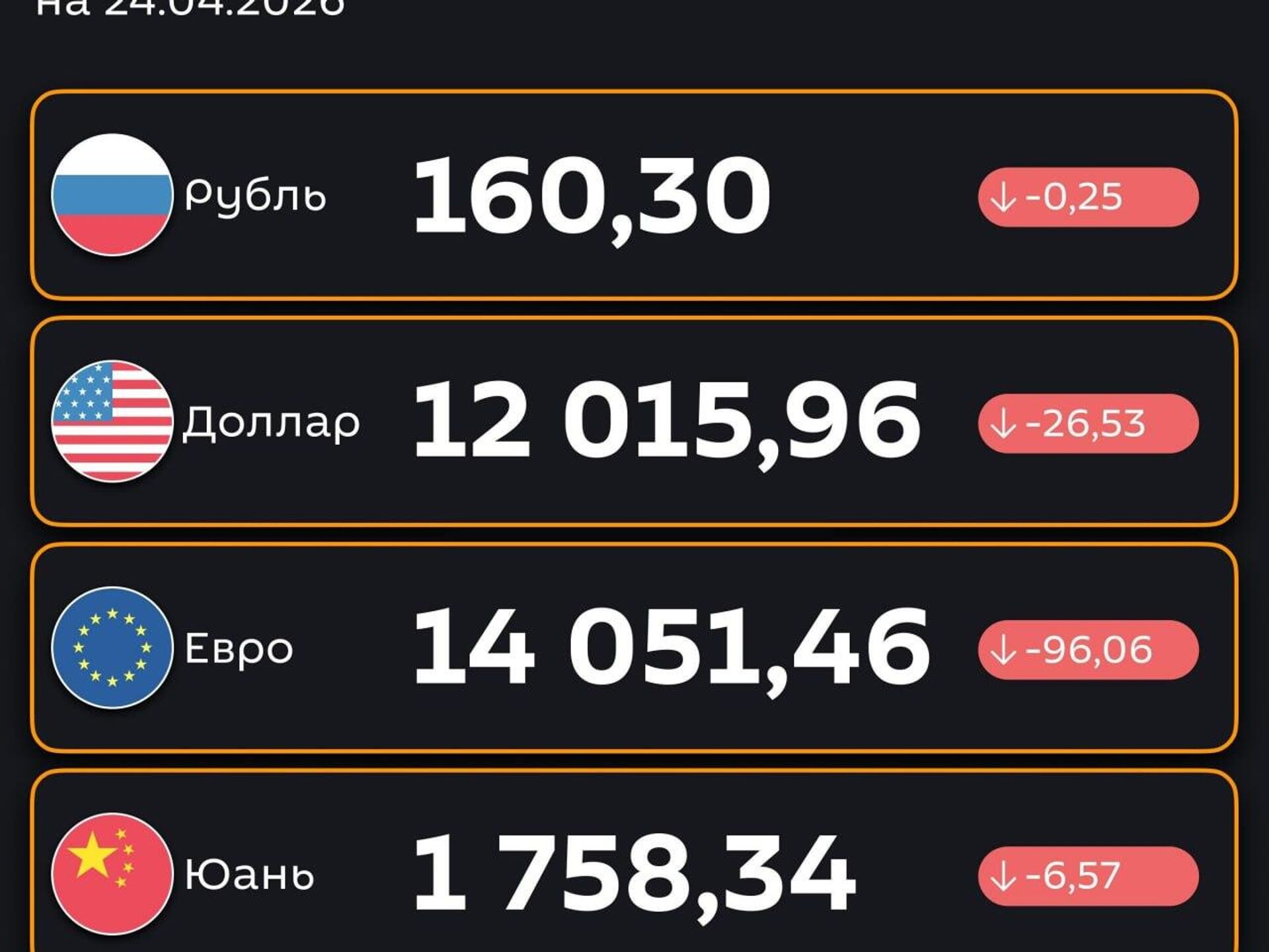
Task: Tap the -26,53 change value text
Action: 1085,423
